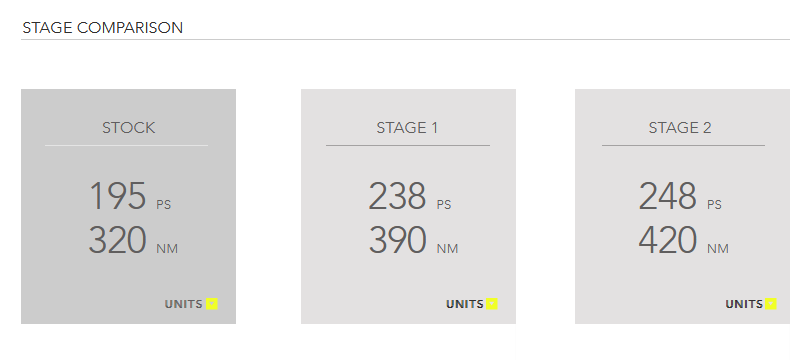Viewport: 812px width, 360px height.
Task: Click the 390 torque value in Stage 1
Action: point(397,240)
